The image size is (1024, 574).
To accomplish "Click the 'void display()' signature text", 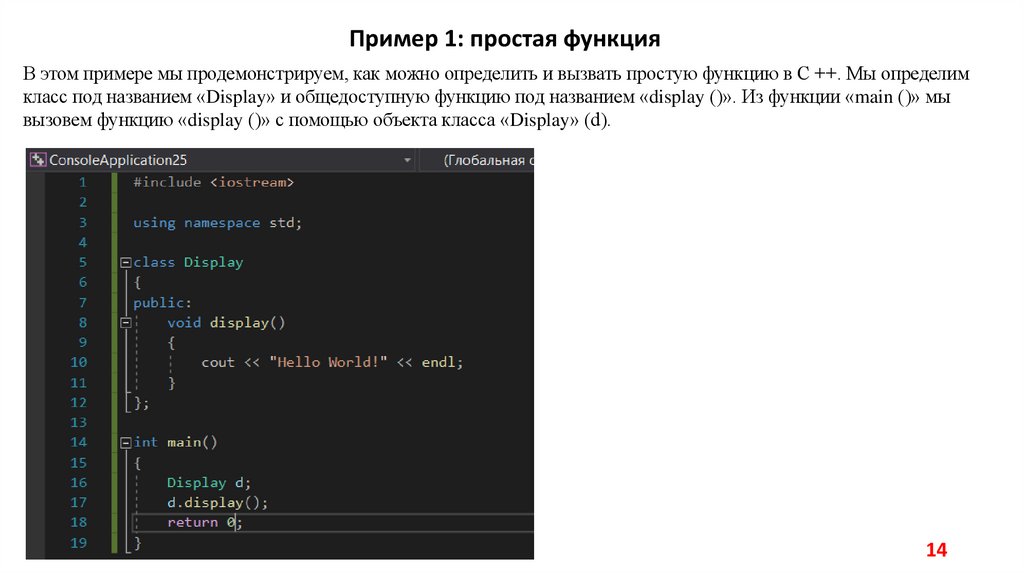I will 226,323.
